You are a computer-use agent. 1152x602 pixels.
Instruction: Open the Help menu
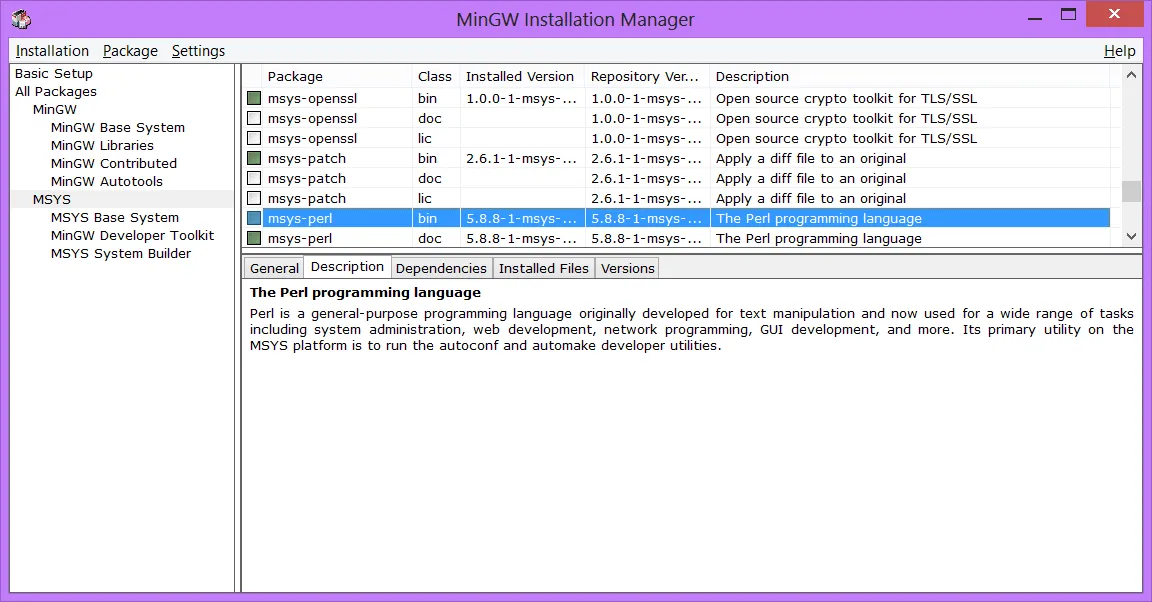(1119, 51)
